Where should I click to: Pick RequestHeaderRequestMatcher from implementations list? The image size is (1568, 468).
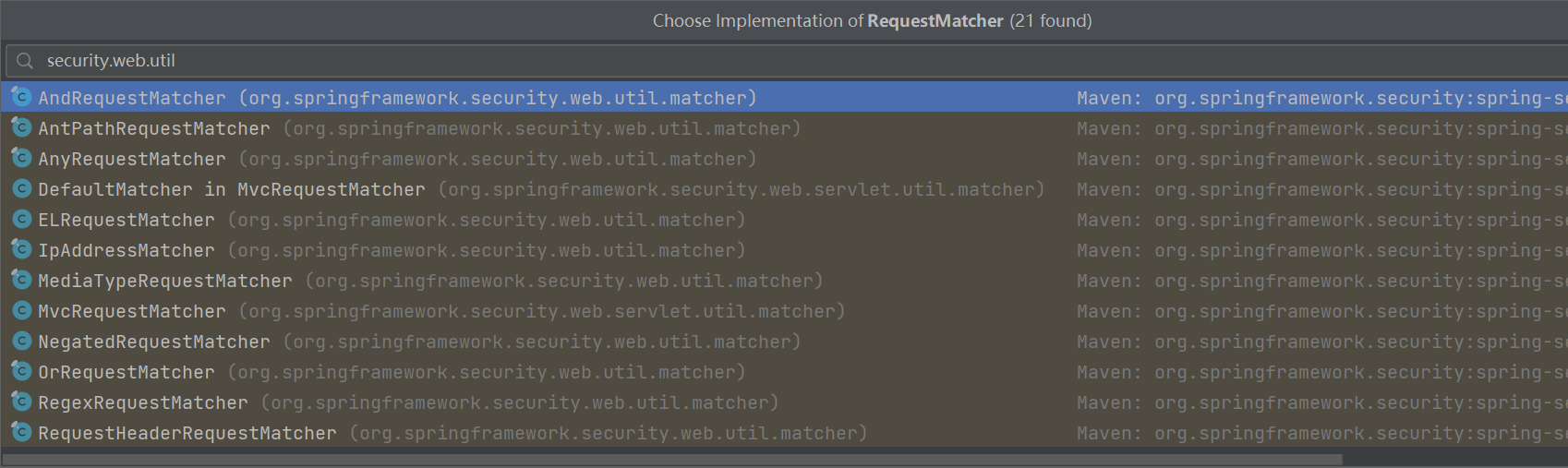784,433
